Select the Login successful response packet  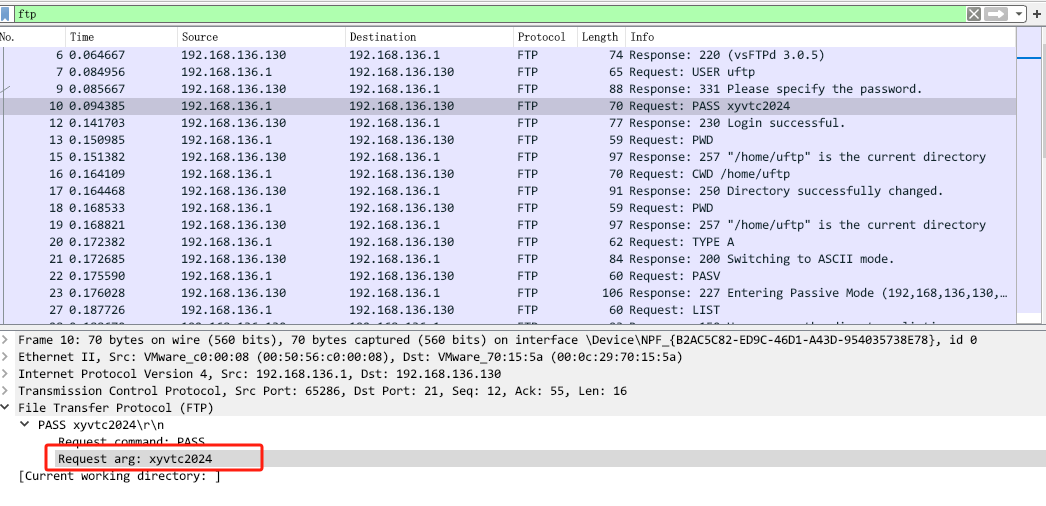(500, 123)
